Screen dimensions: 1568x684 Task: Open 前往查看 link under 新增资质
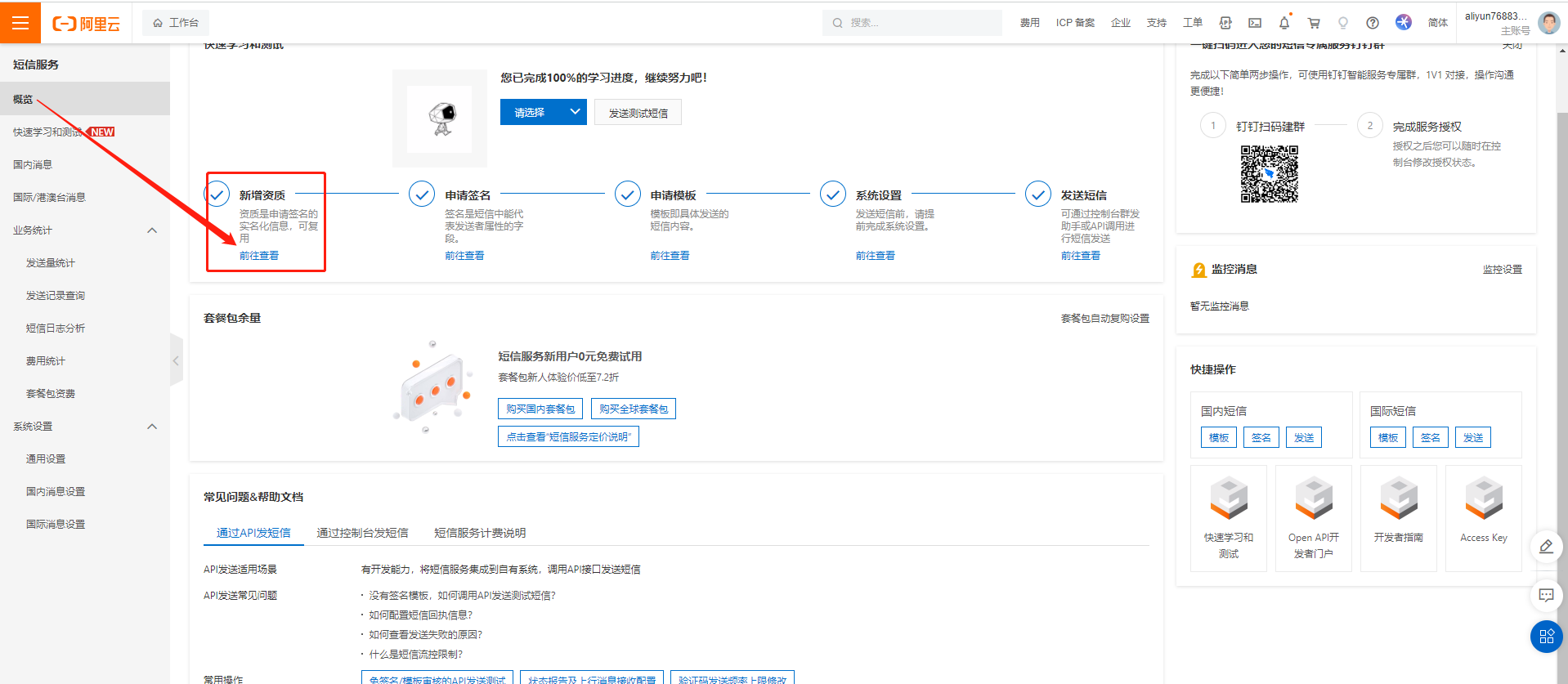[x=259, y=256]
